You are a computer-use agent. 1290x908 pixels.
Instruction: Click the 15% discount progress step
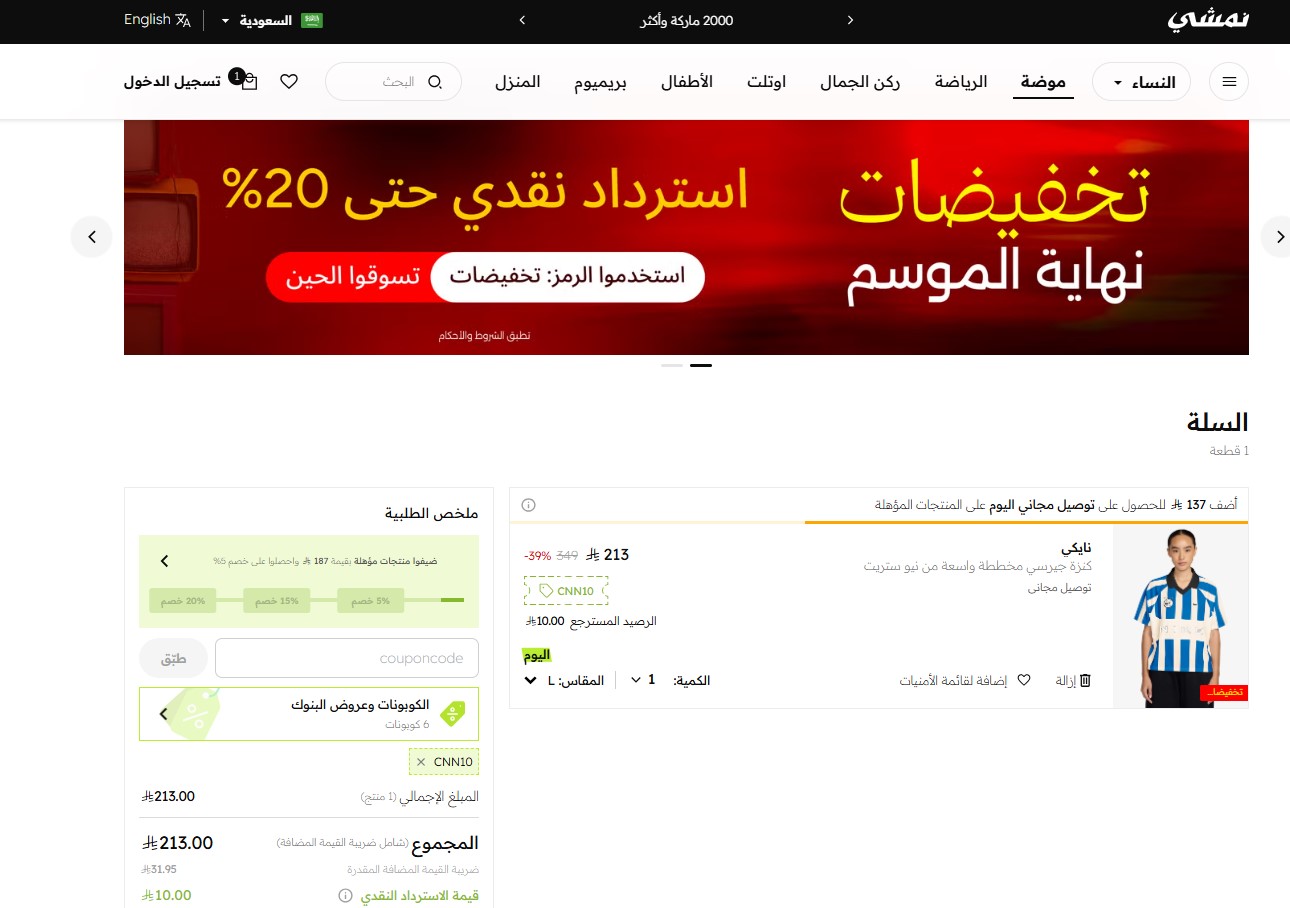276,600
